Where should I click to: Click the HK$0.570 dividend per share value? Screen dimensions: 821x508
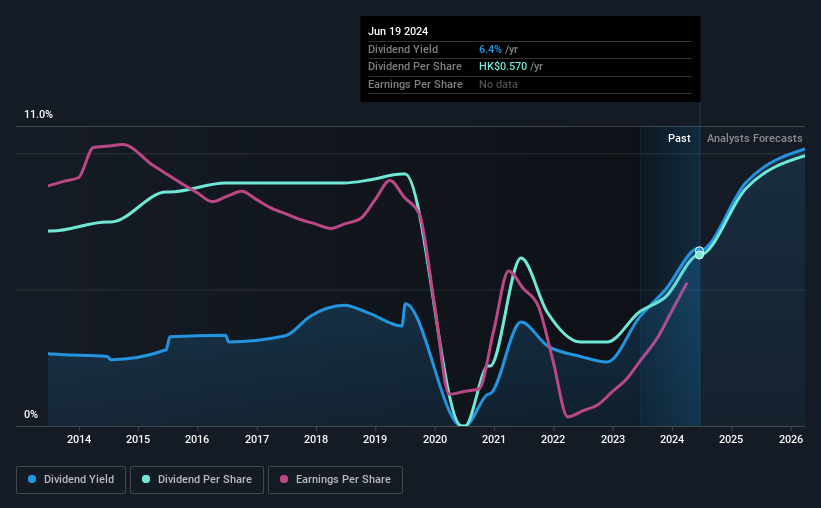[x=503, y=67]
